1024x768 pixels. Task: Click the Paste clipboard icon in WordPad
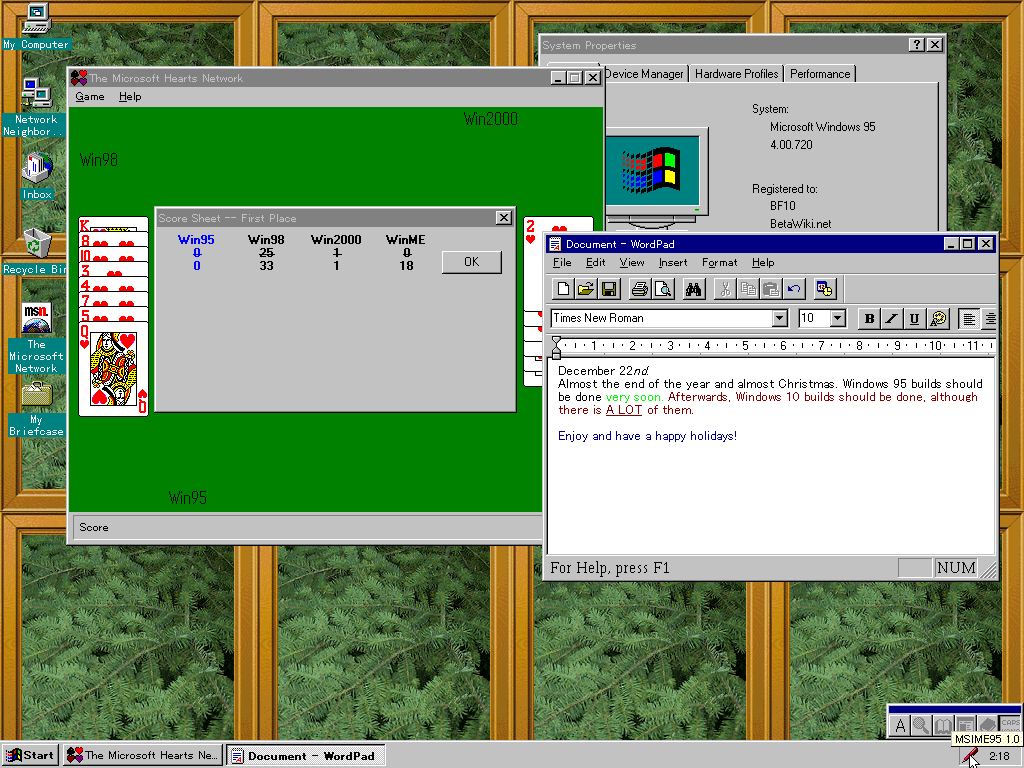(x=771, y=289)
